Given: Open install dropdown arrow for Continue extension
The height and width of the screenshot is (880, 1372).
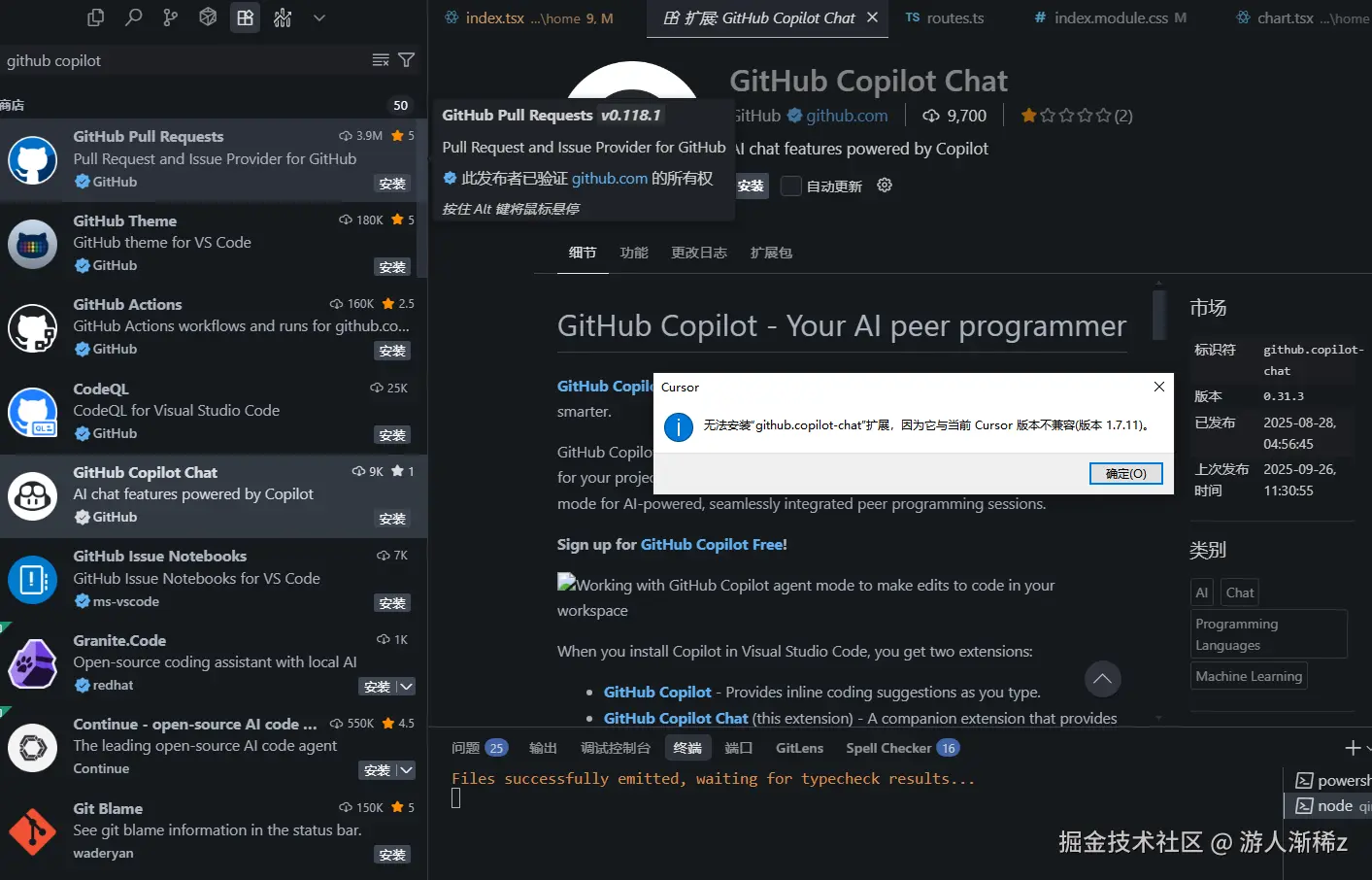Looking at the screenshot, I should [407, 770].
